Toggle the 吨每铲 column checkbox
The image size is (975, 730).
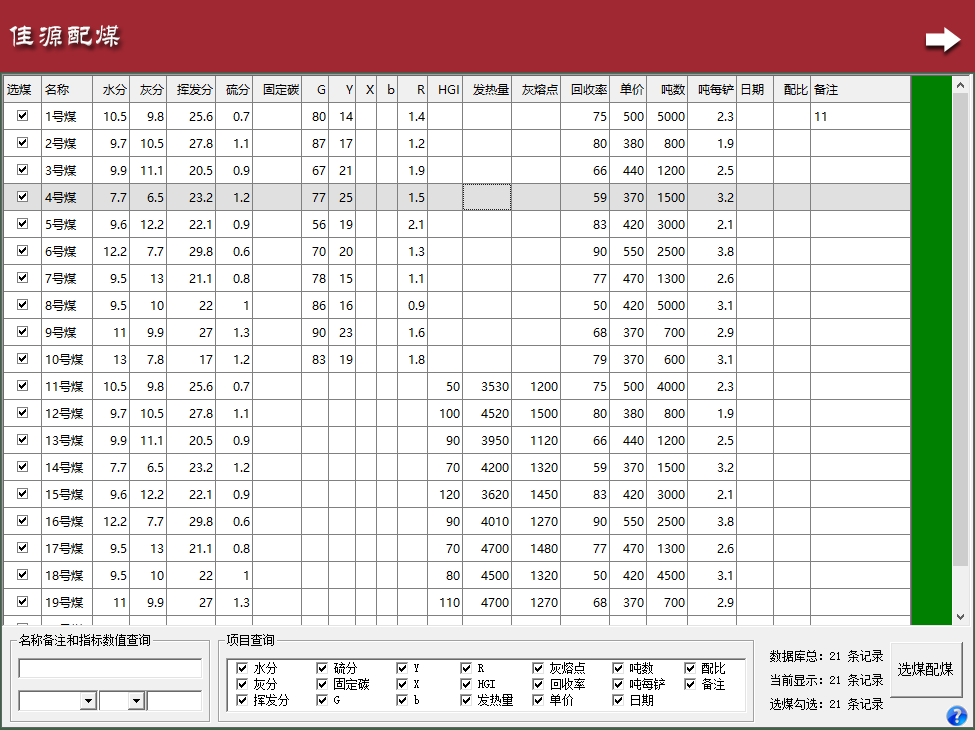click(617, 685)
